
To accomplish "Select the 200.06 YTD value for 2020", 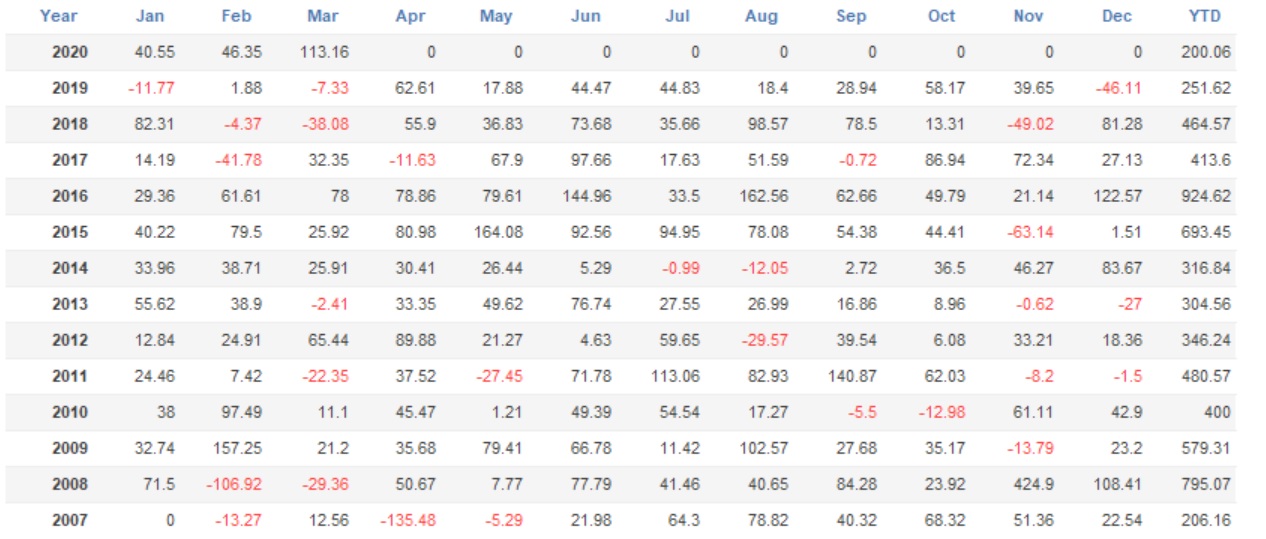I will pos(1205,52).
